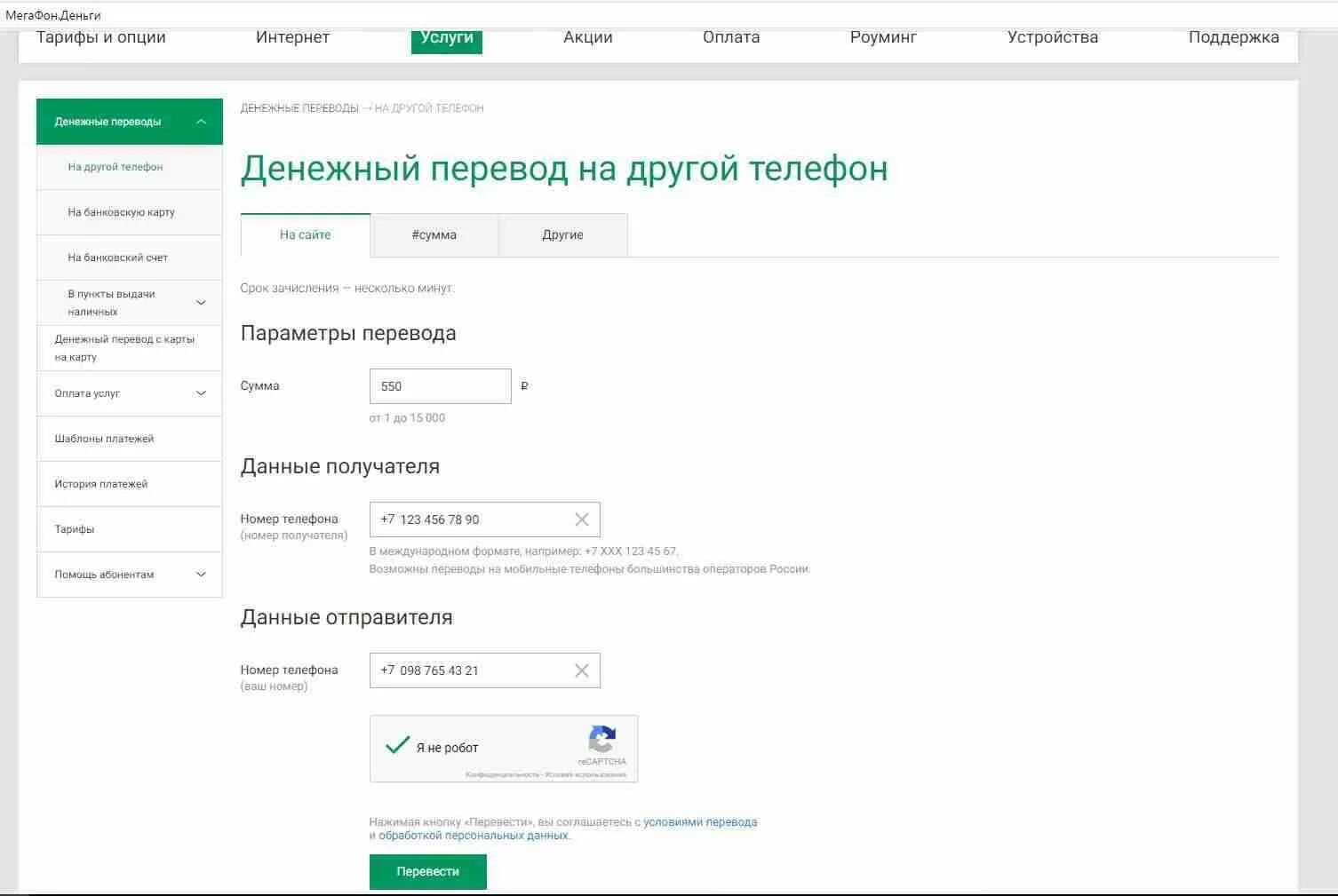
Task: Clear the sender phone number field
Action: [582, 670]
